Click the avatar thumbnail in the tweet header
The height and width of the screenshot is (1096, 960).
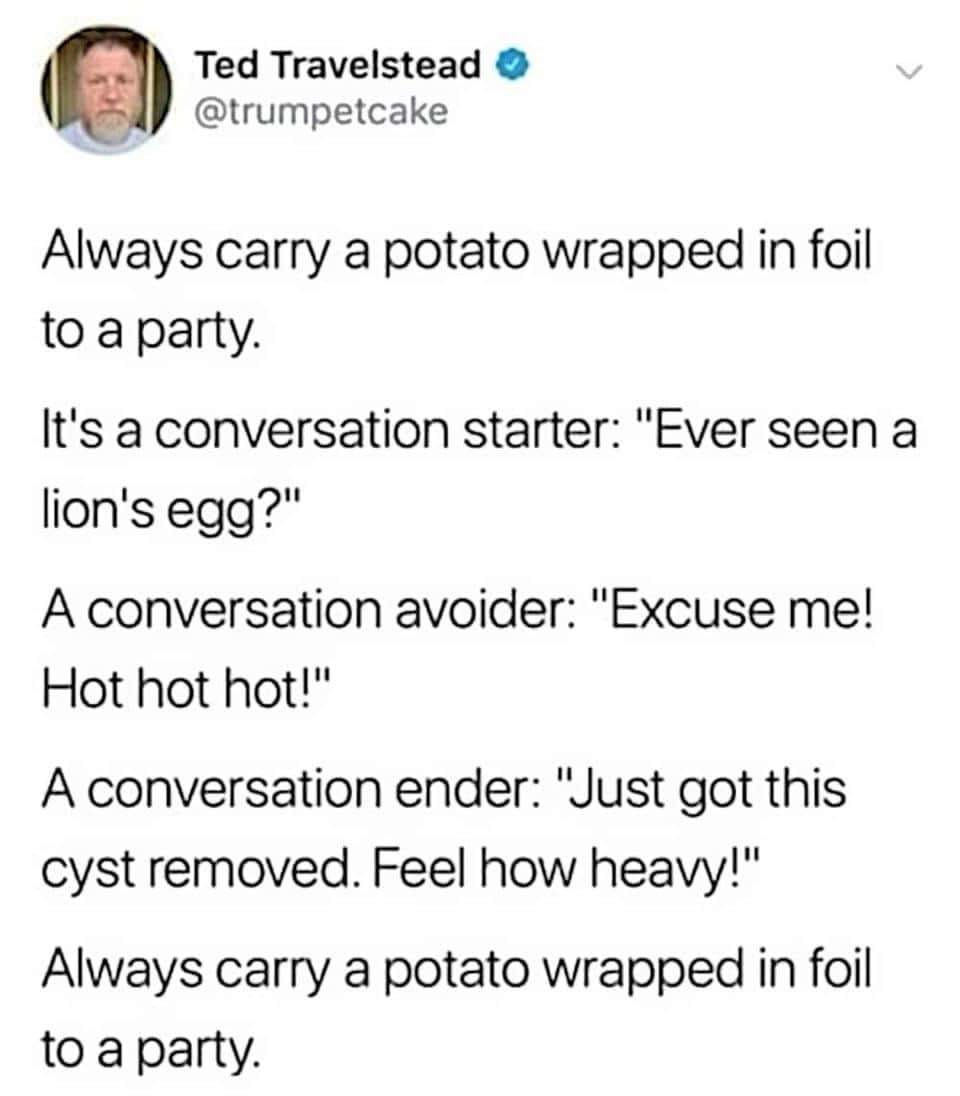tap(105, 90)
